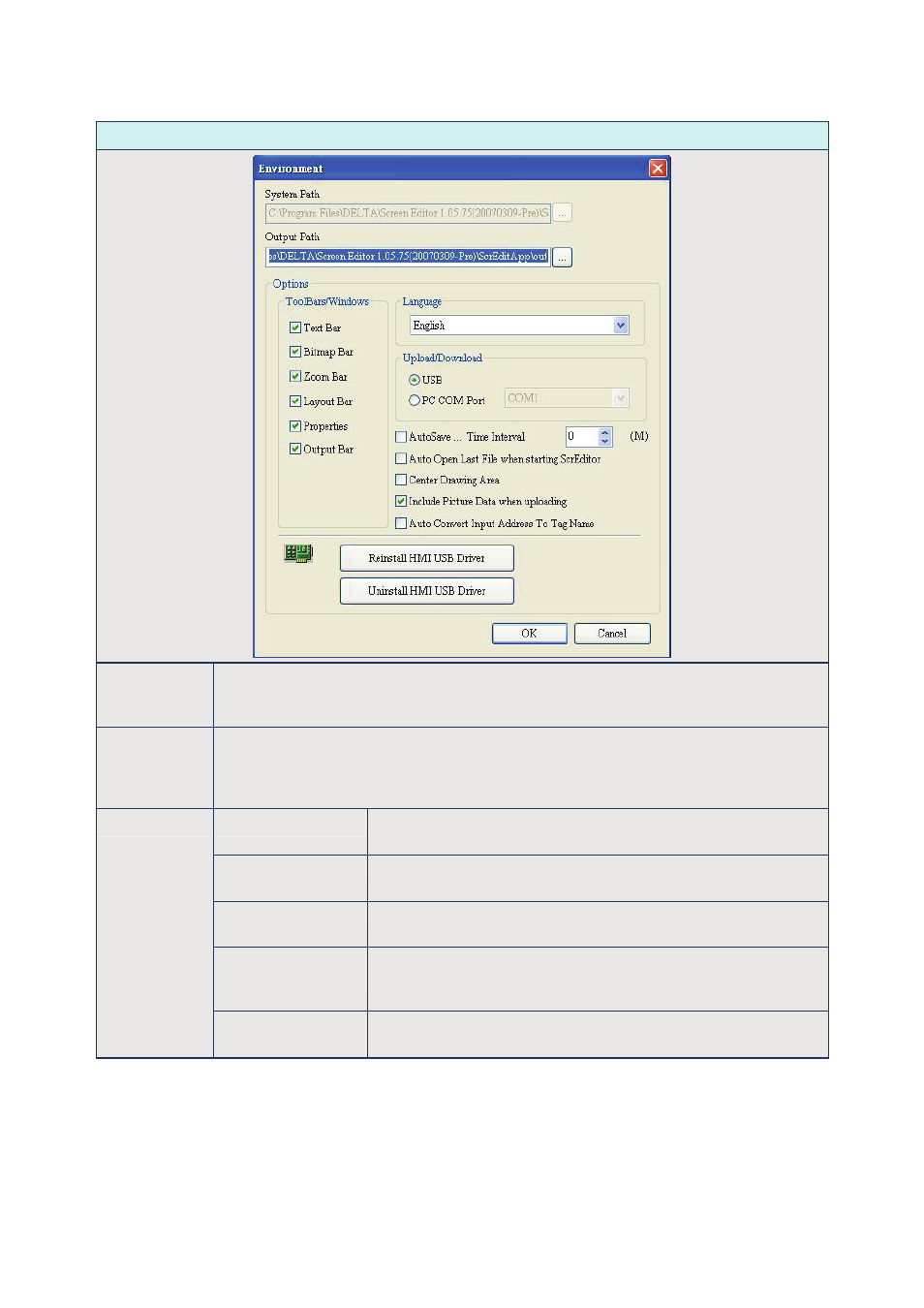Disable the Zoom Bar option
This screenshot has width=924, height=1308.
tap(295, 376)
